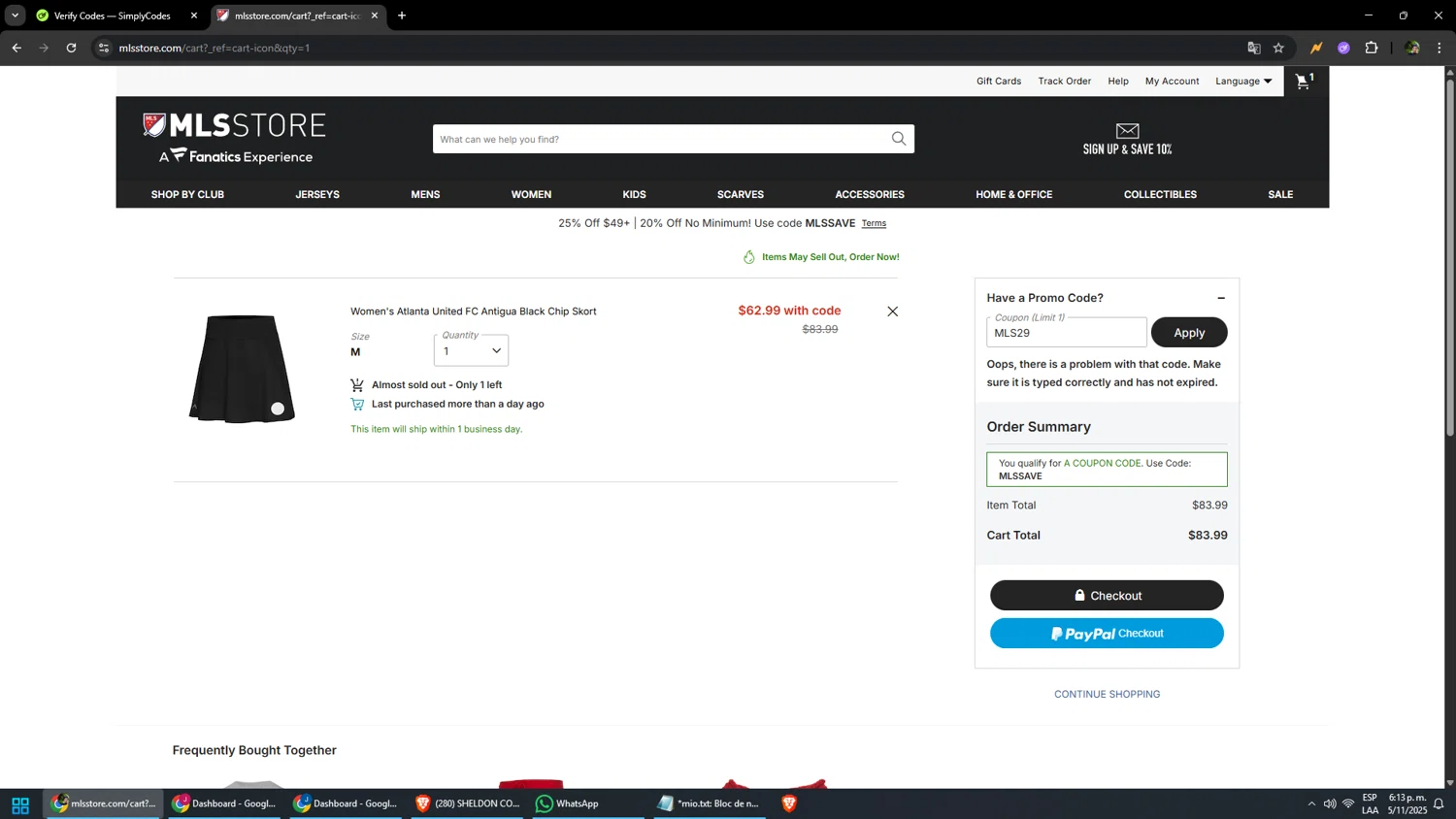Open the shopping cart icon

[x=1305, y=81]
